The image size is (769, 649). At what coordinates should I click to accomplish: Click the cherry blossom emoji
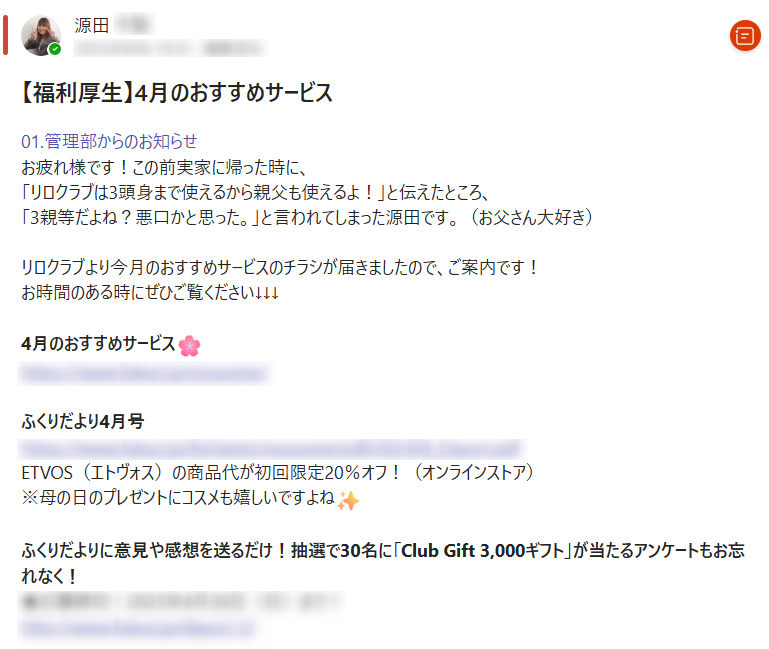tap(189, 346)
